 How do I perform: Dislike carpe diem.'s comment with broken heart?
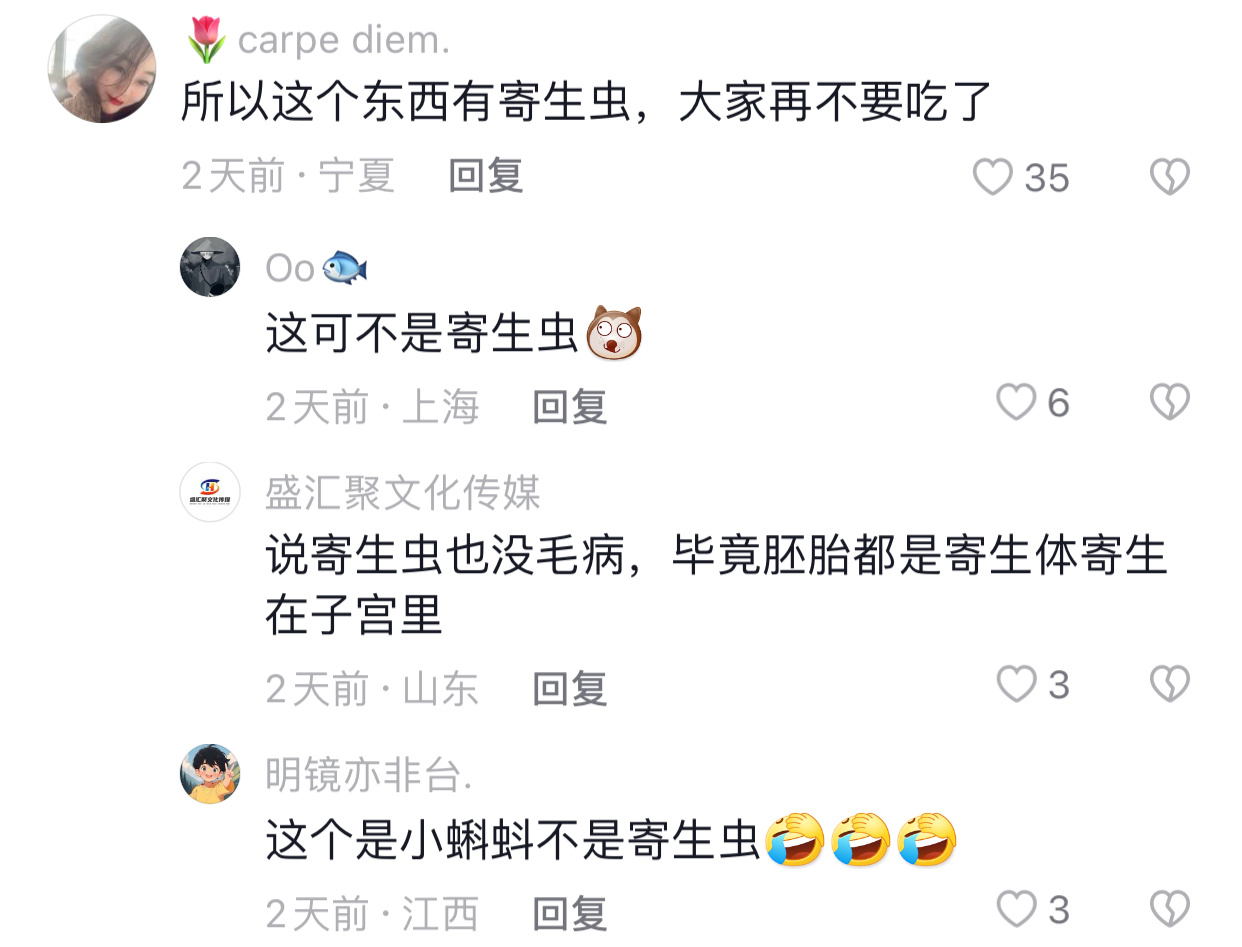coord(1169,177)
